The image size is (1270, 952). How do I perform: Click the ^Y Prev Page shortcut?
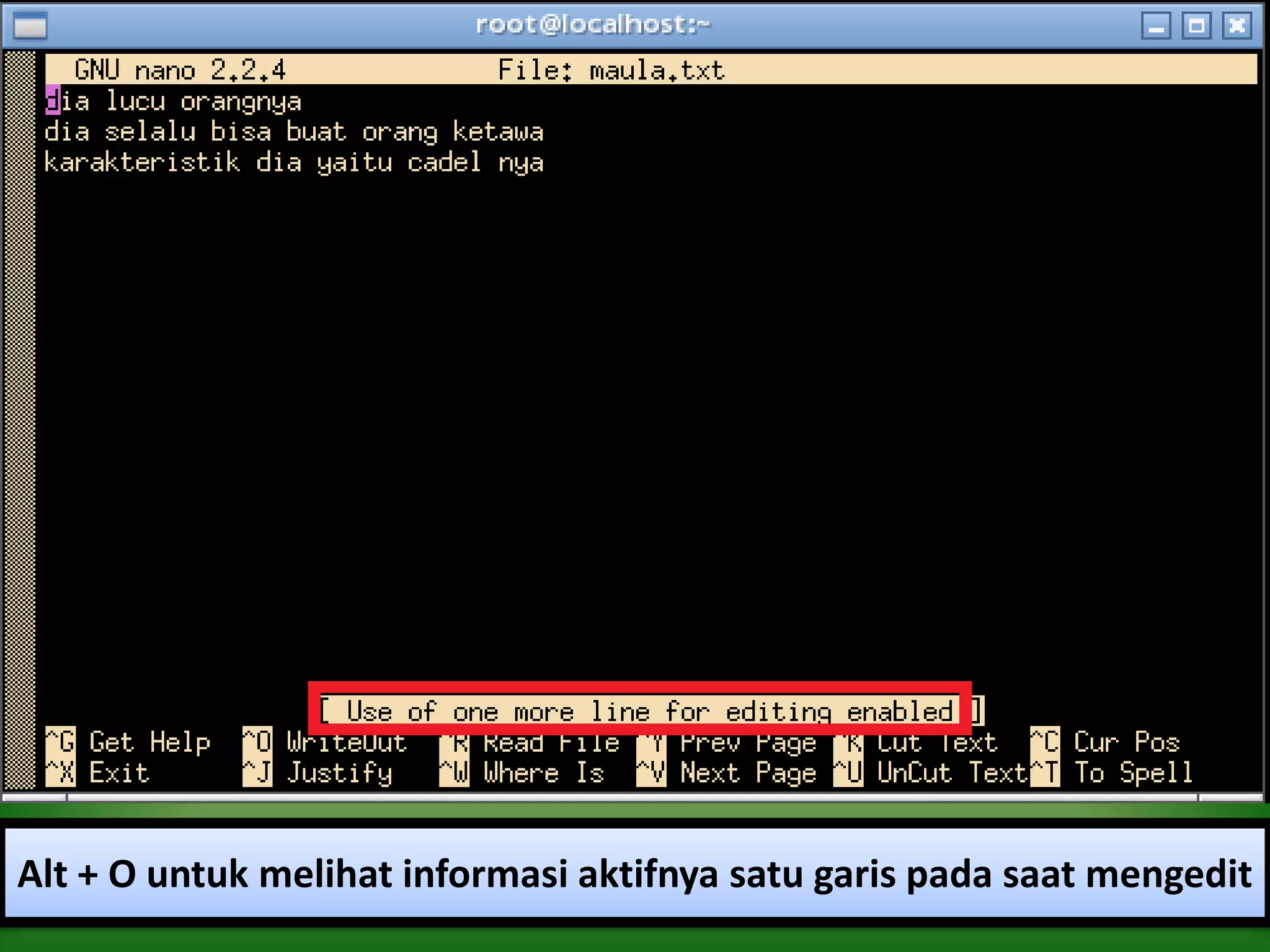tap(727, 742)
